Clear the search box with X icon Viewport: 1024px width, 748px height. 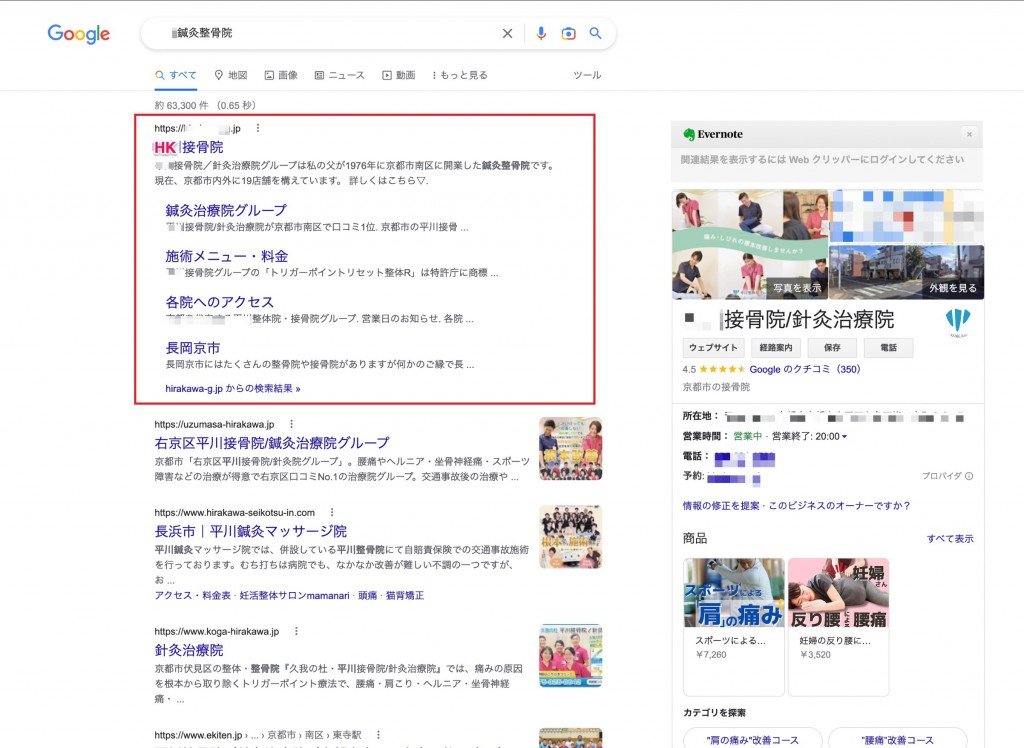tap(507, 33)
